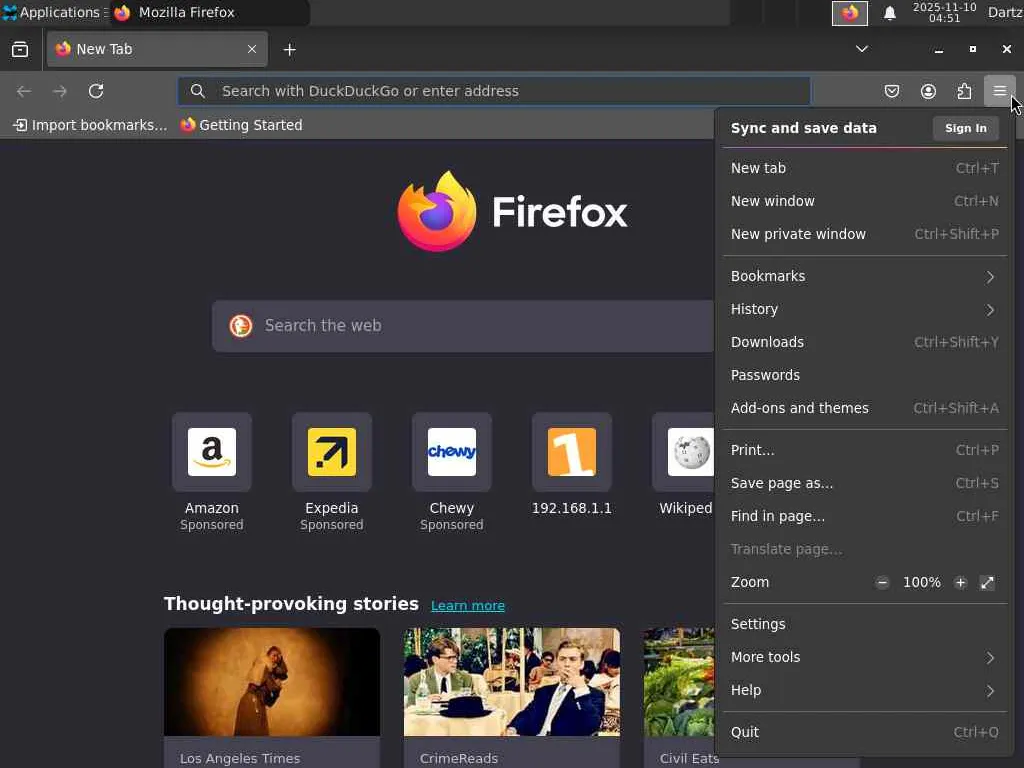This screenshot has width=1024, height=768.
Task: Open CrimeReads story thumbnail
Action: (511, 682)
